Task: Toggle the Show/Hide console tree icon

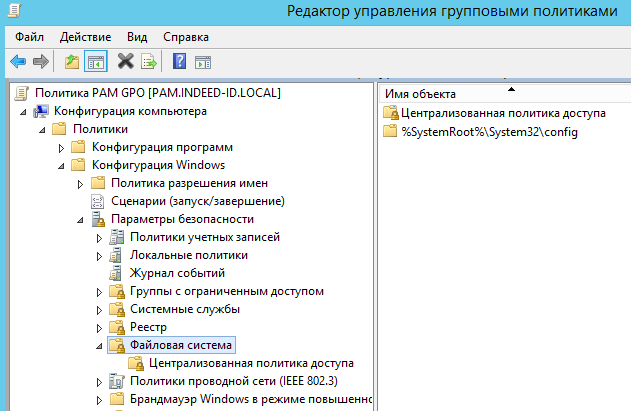Action: coord(96,62)
